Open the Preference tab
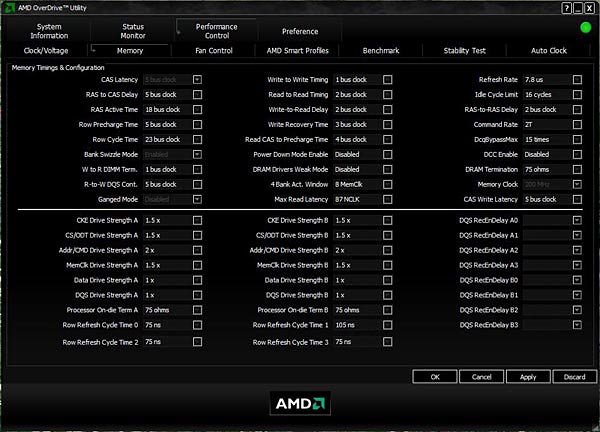600x432 pixels. (x=300, y=31)
